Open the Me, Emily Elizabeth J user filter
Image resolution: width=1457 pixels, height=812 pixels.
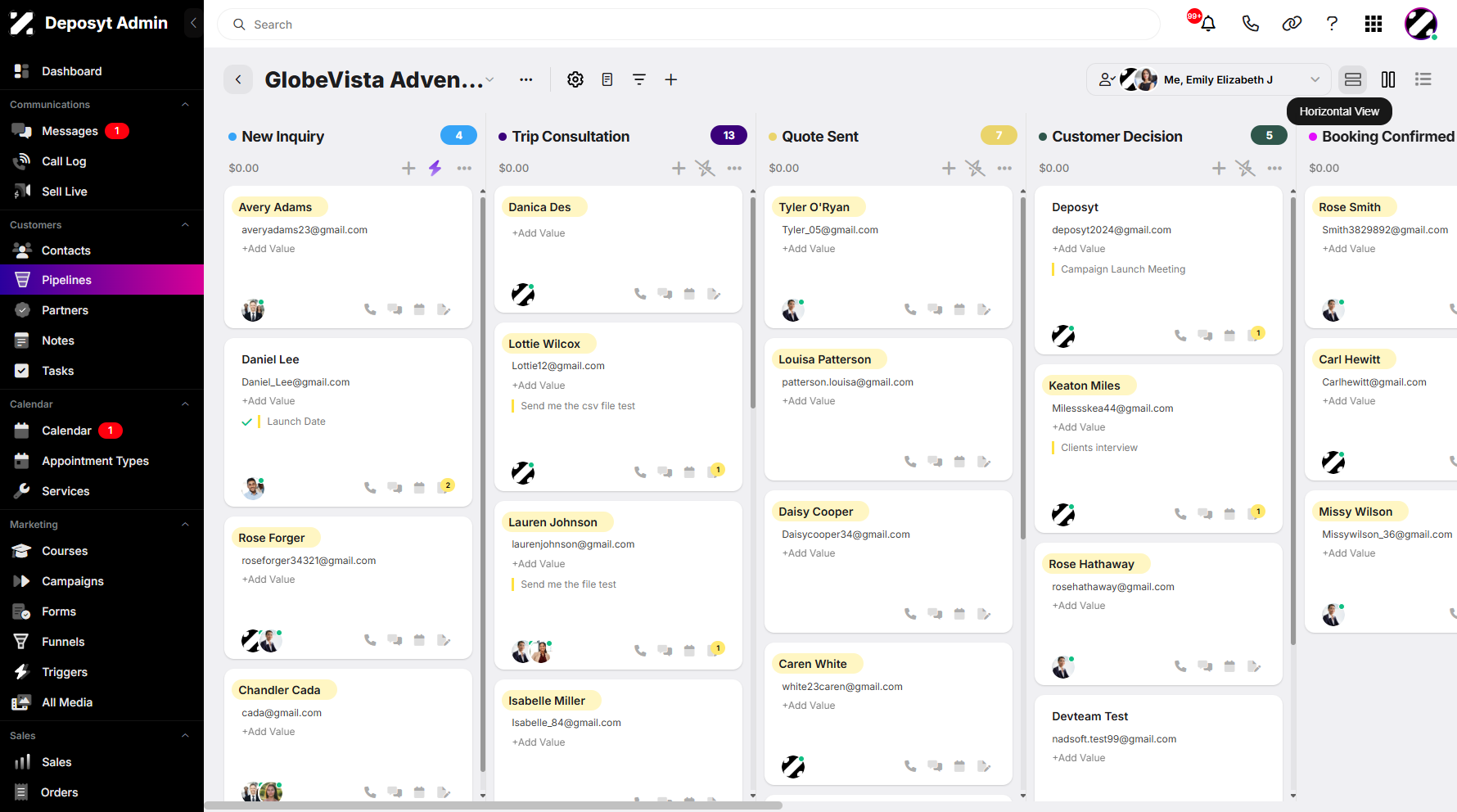pyautogui.click(x=1210, y=79)
